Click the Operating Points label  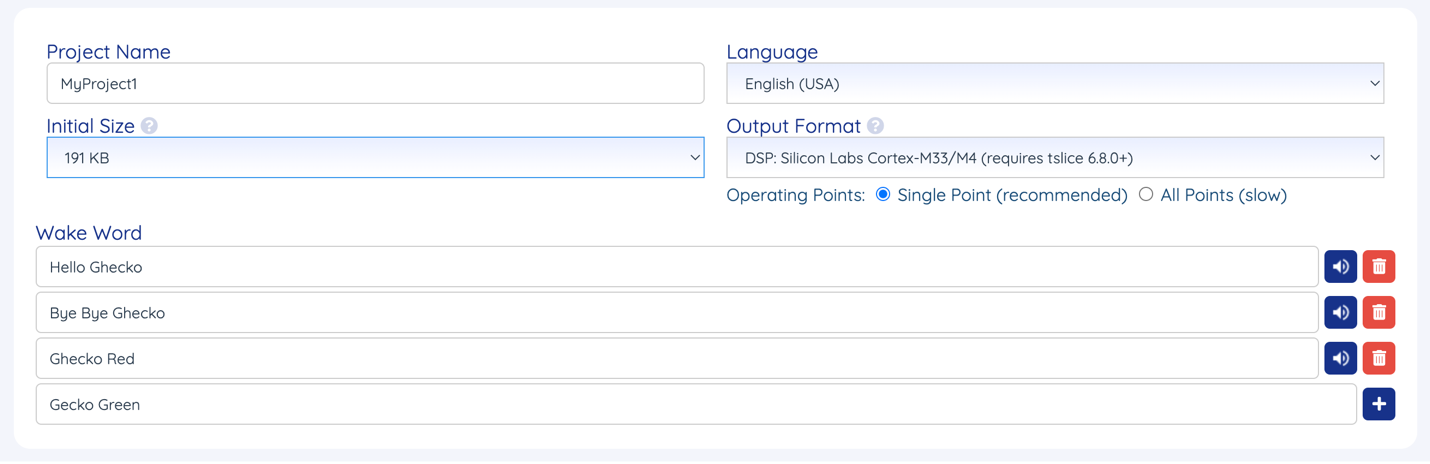pos(796,195)
